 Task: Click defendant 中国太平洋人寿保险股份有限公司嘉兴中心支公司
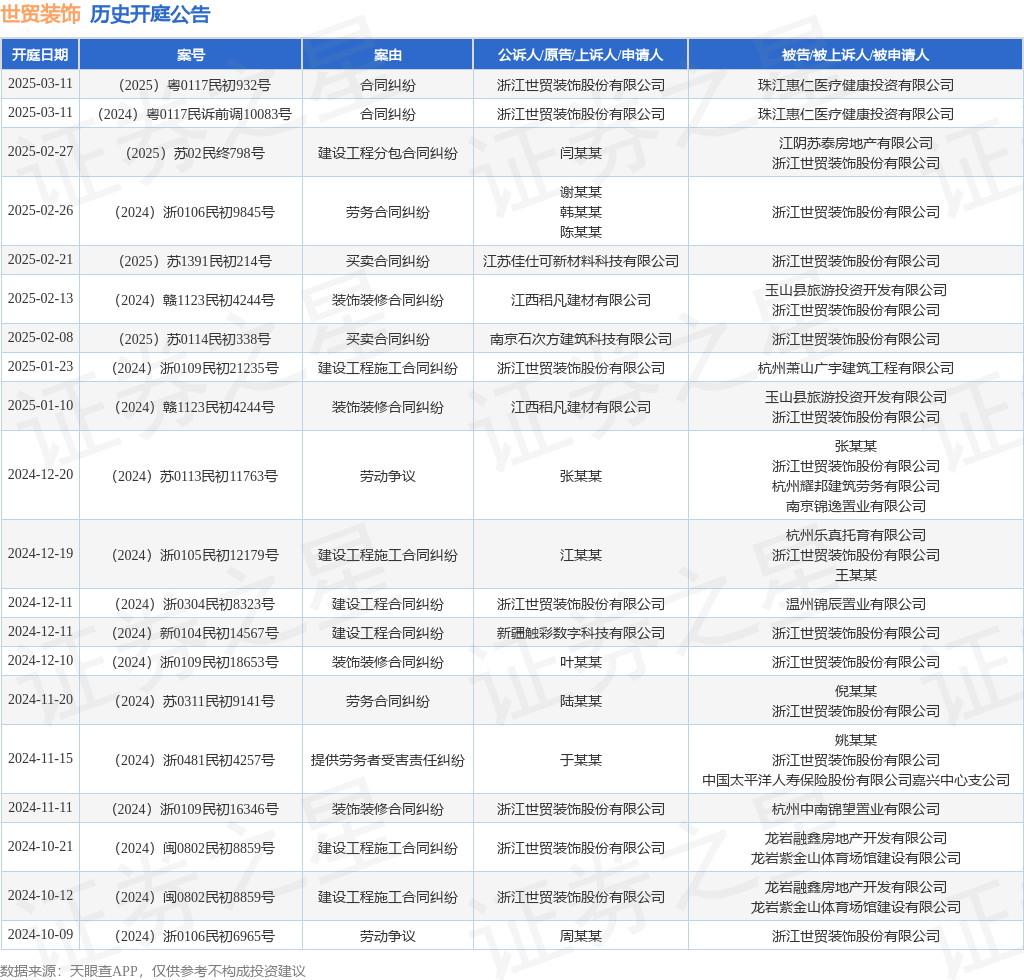856,780
